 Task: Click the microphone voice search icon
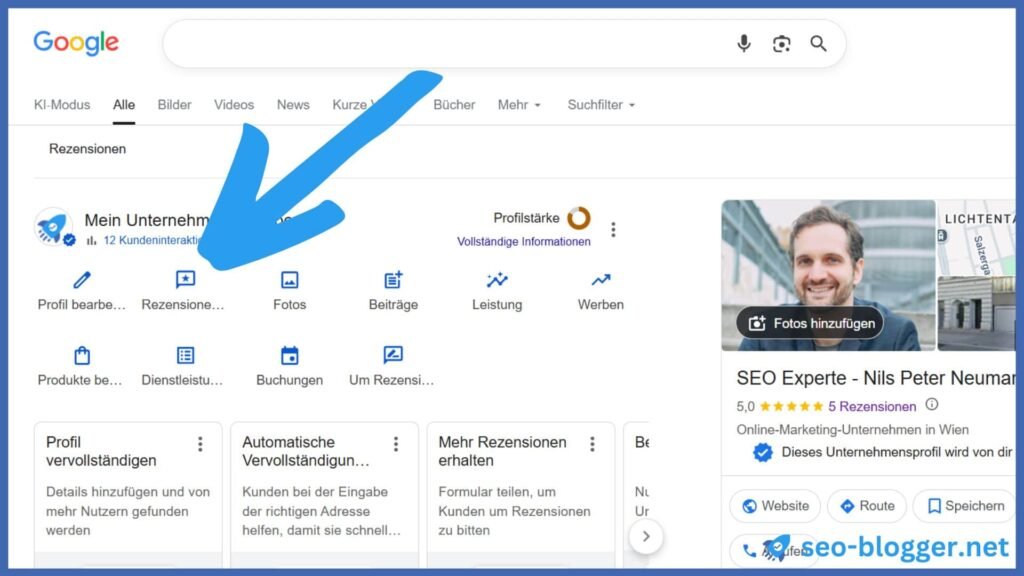coord(743,44)
